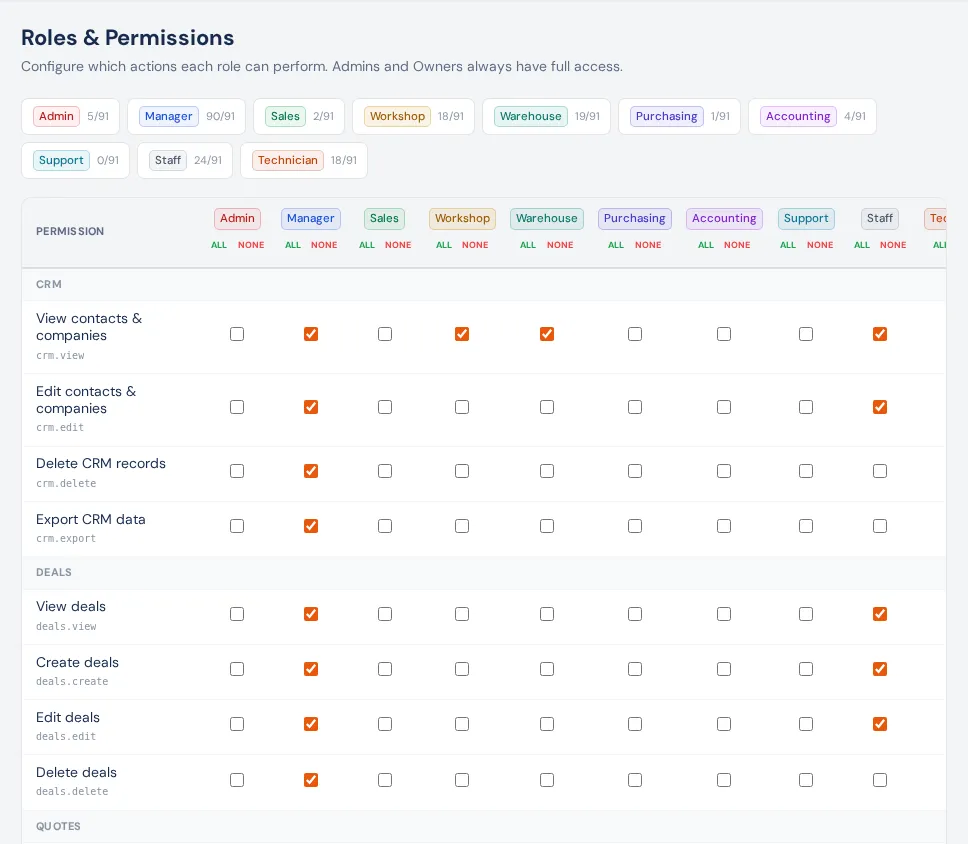Enable Support for Edit deals
The image size is (968, 844).
pyautogui.click(x=806, y=724)
